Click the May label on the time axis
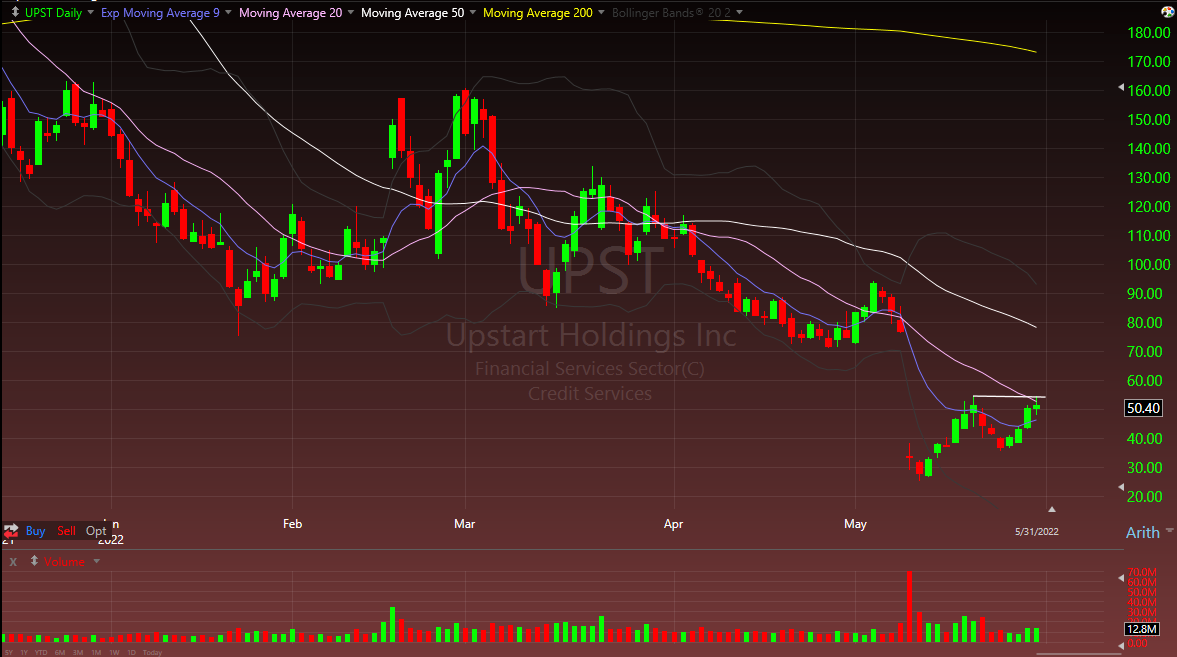Screen dimensions: 1177x657 (855, 524)
